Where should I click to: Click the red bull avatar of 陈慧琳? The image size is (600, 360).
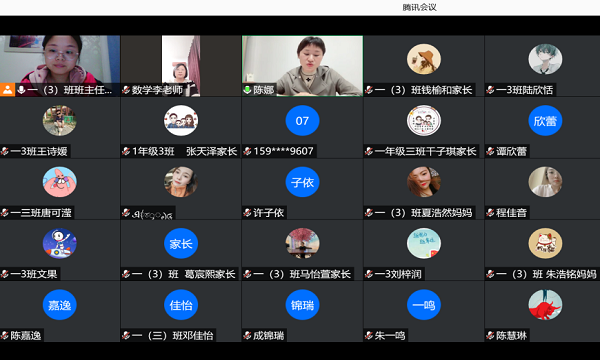[545, 305]
